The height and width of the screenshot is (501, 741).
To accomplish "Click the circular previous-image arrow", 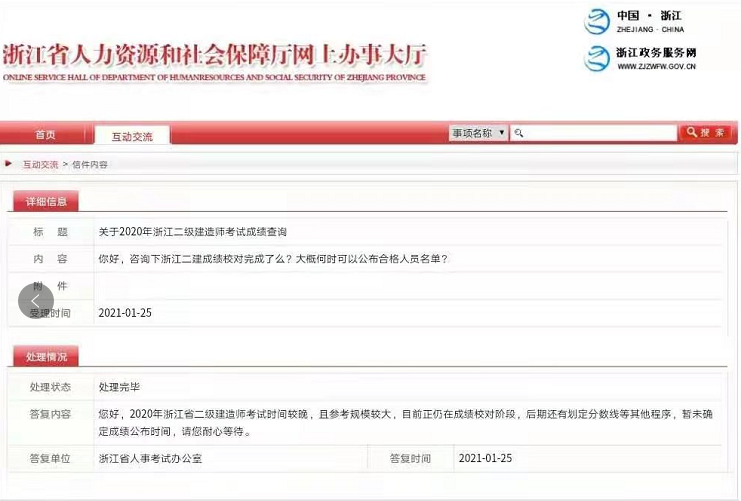I will pos(36,300).
